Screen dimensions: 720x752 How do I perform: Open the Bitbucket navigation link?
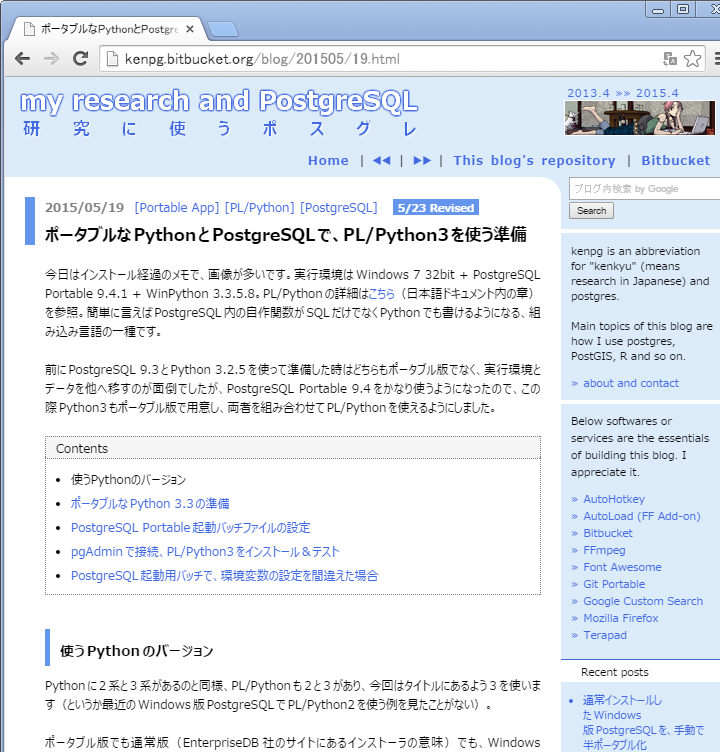click(675, 161)
